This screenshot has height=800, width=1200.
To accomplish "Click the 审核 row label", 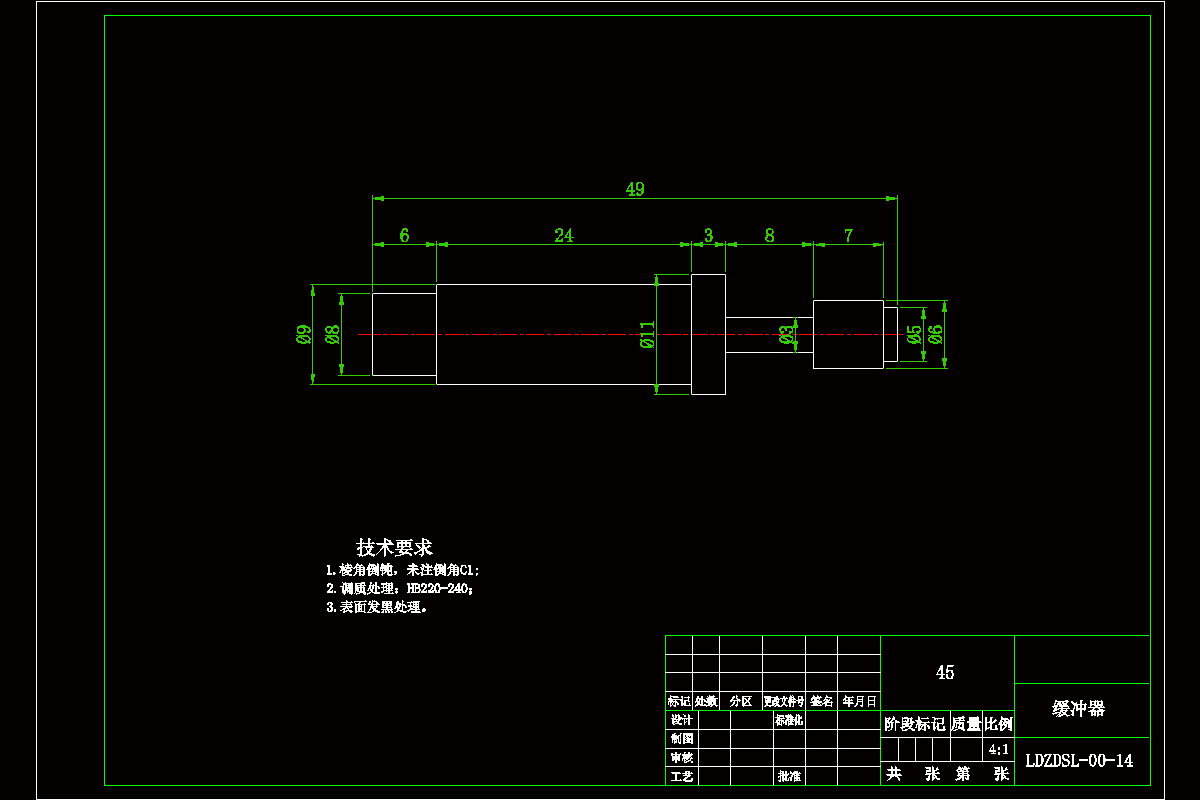I will coord(681,758).
